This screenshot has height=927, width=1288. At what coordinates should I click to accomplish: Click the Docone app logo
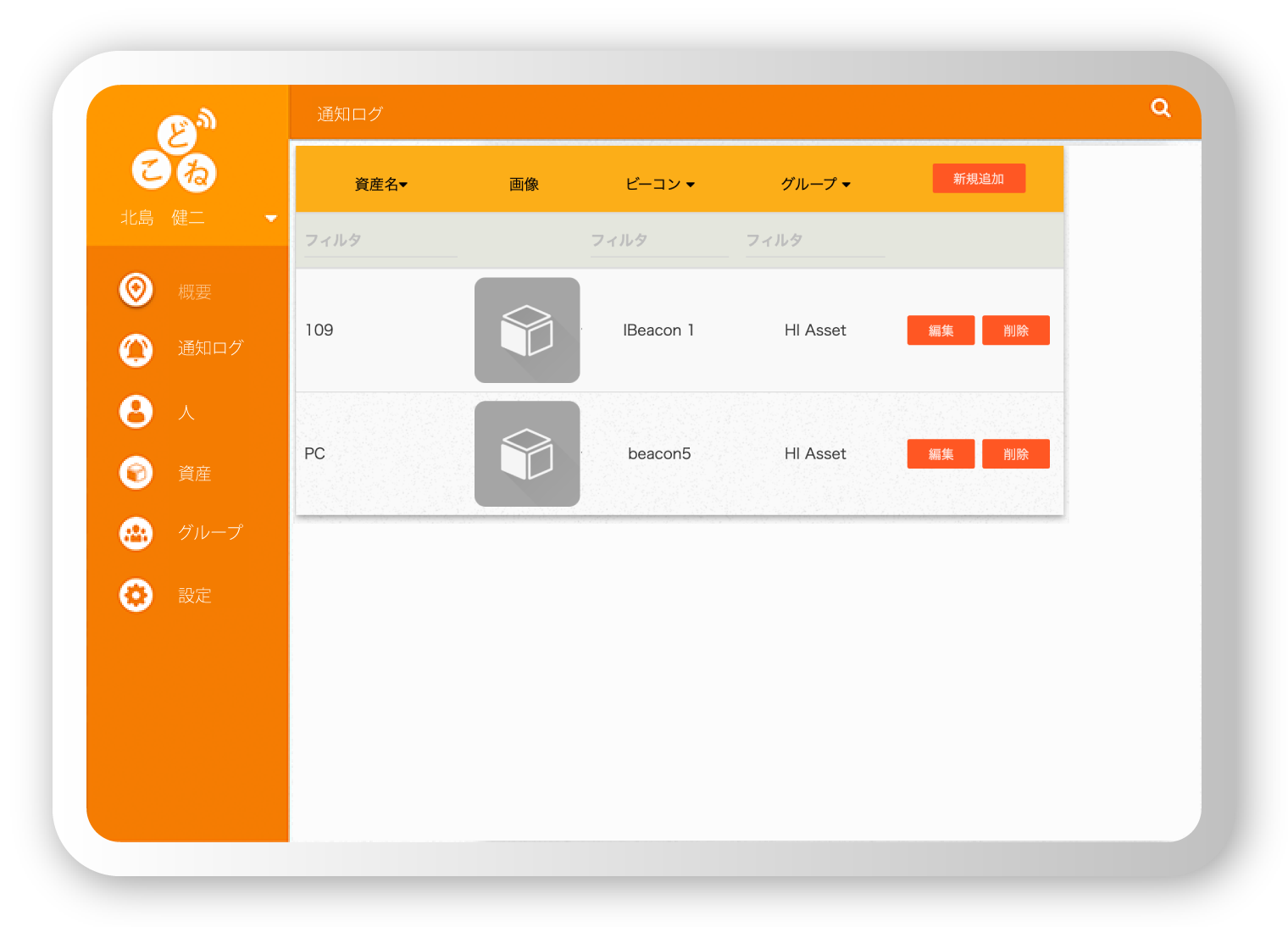(175, 150)
